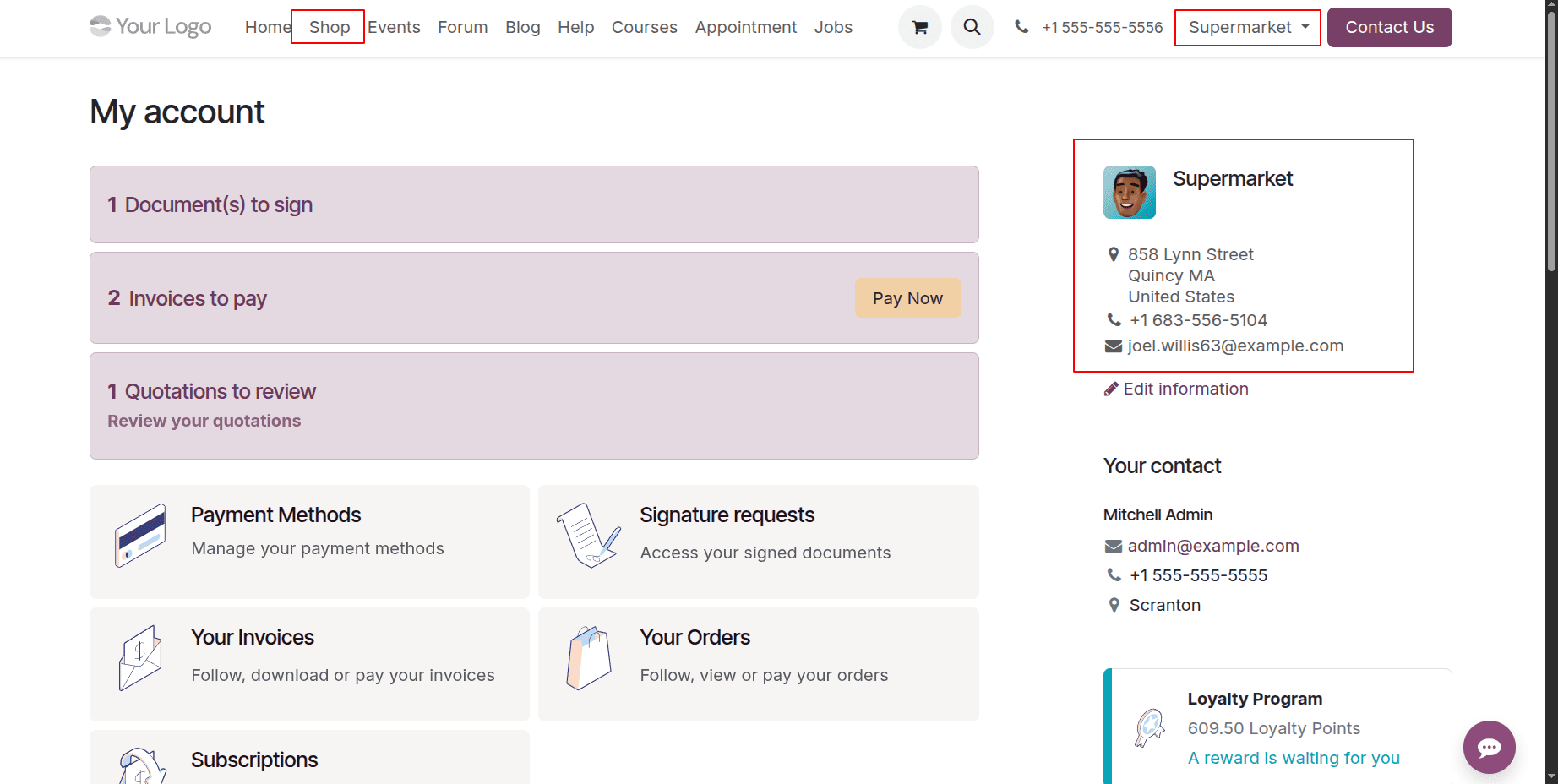Open the Subscriptions title
The height and width of the screenshot is (784, 1558).
[x=254, y=759]
